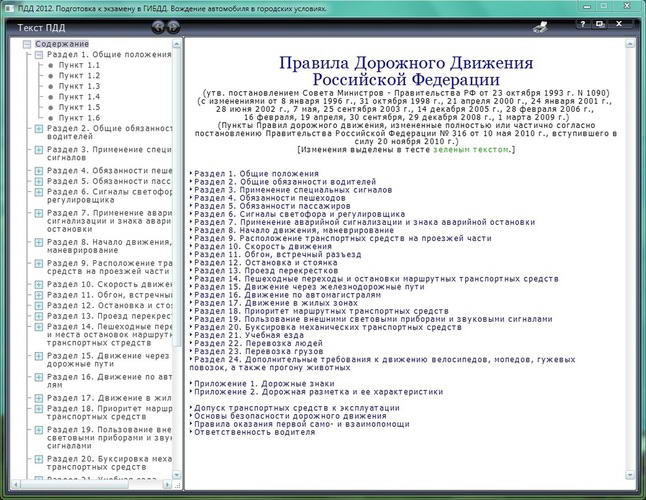The width and height of the screenshot is (646, 500).
Task: Open link Ответственность водителя
Action: (255, 432)
